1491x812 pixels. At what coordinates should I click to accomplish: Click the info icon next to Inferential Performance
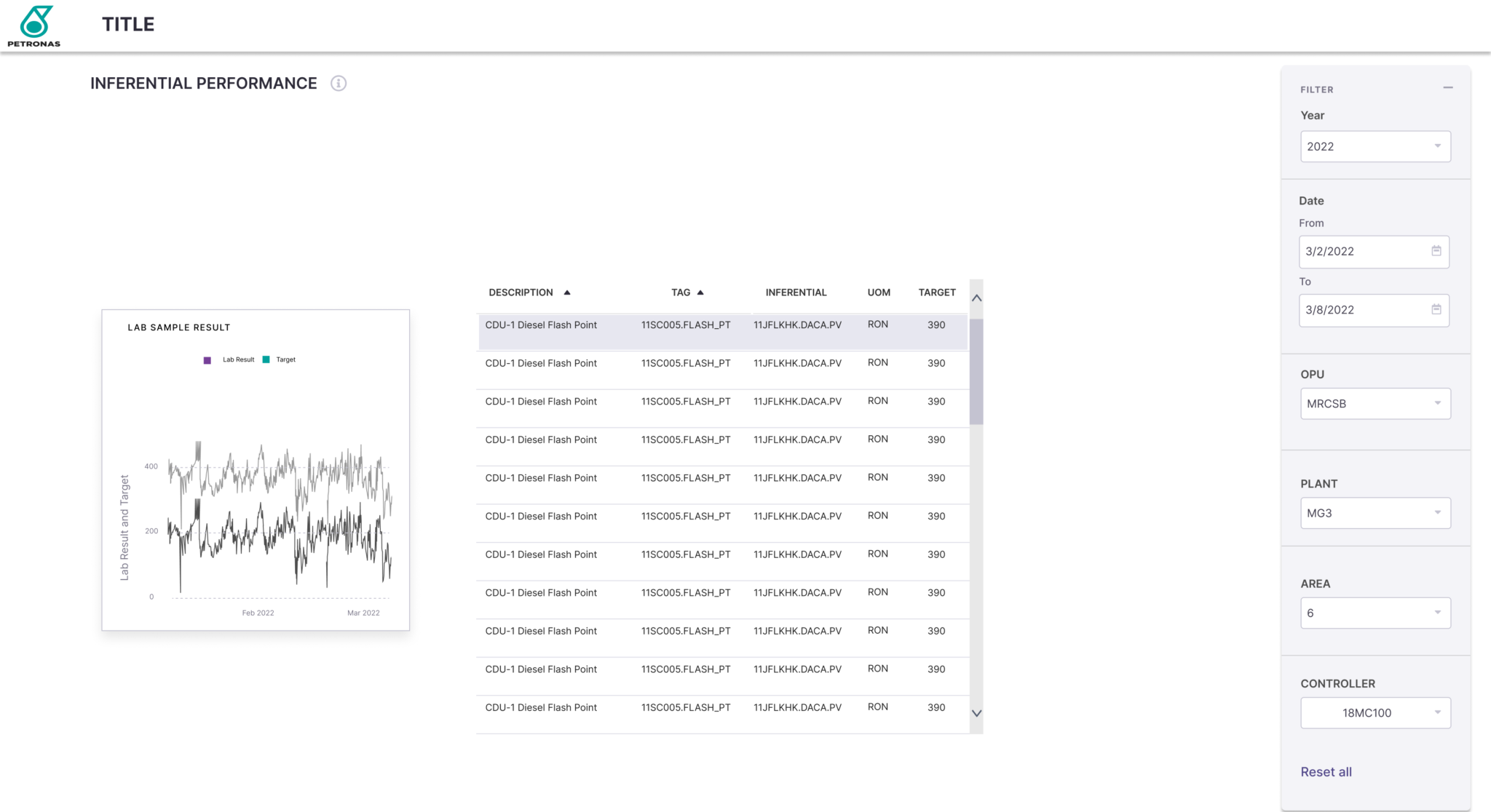(339, 83)
